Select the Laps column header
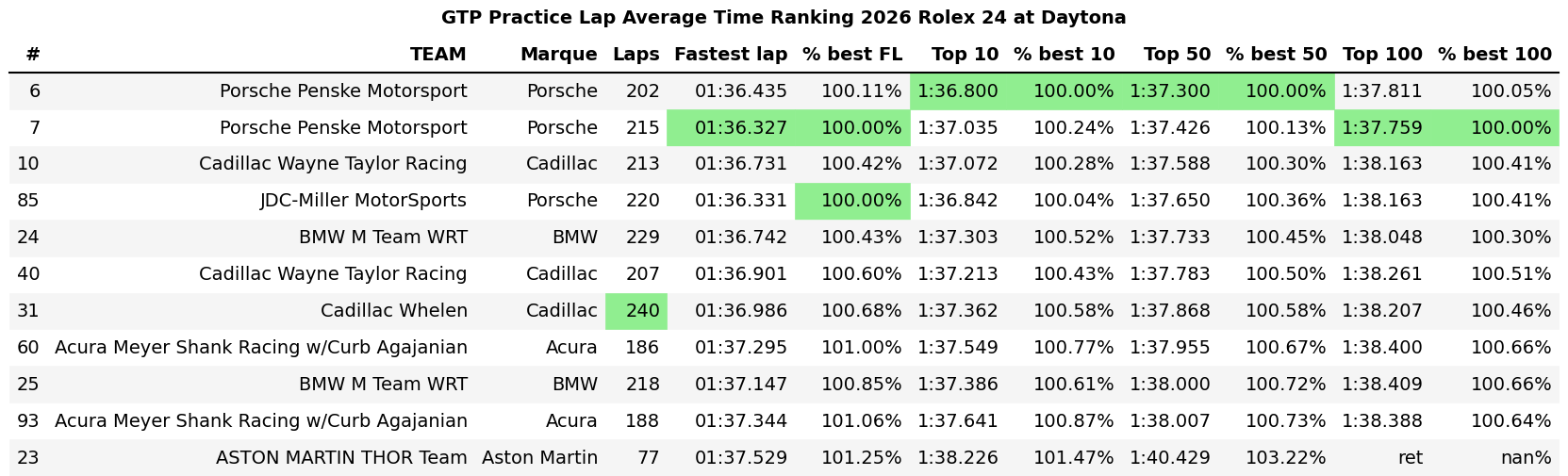Screen dimensions: 1568x476 click(635, 55)
